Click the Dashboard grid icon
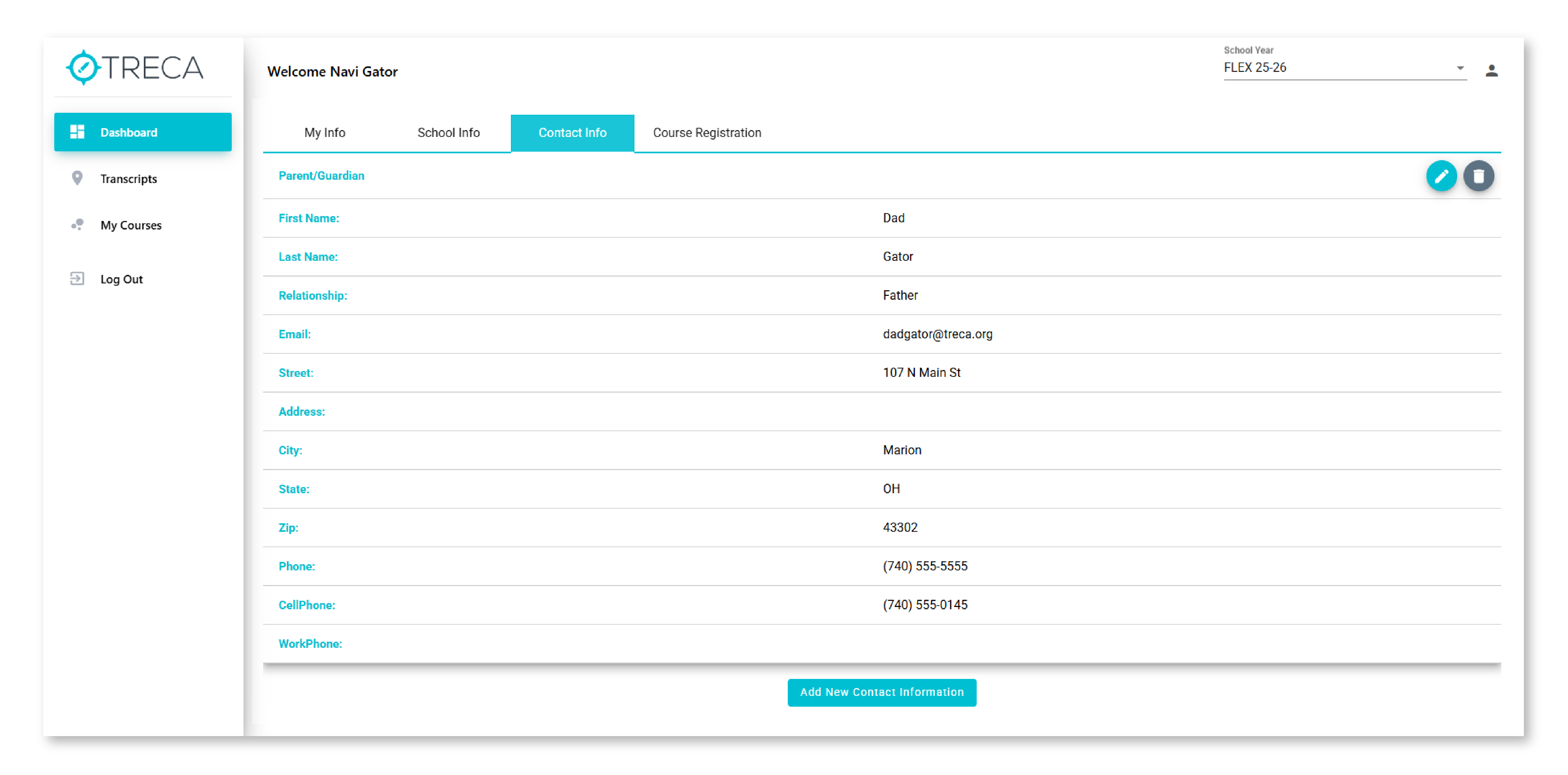This screenshot has height=775, width=1568. coord(77,132)
